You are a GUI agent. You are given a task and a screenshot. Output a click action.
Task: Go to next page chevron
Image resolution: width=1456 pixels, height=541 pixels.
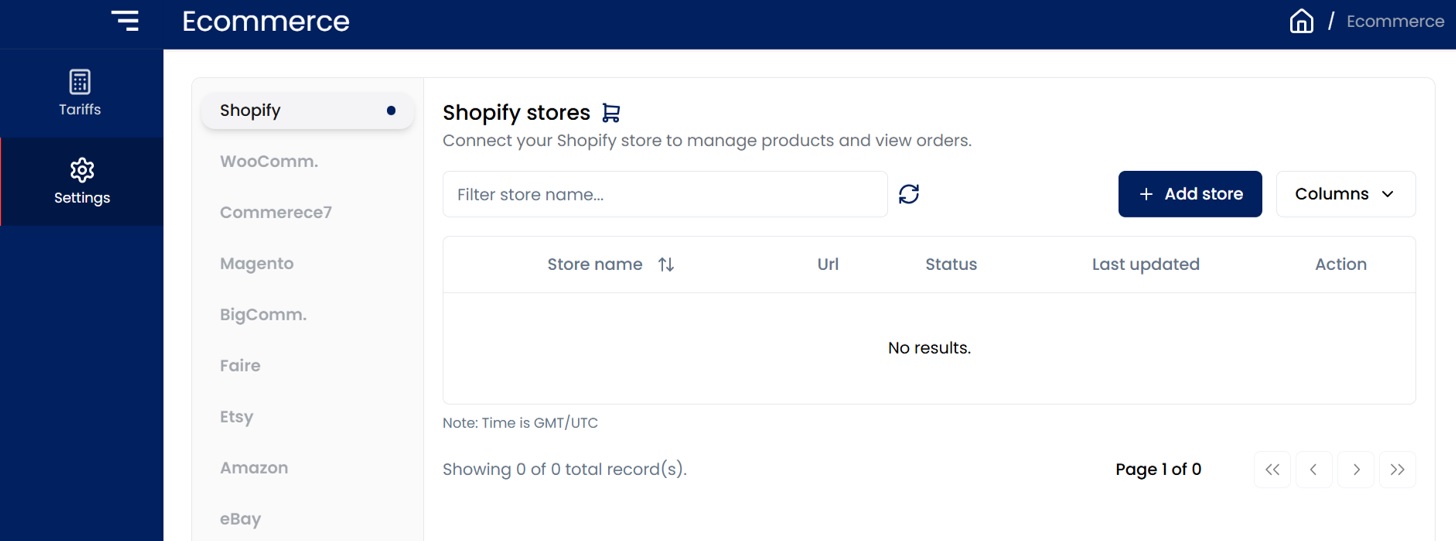[1356, 470]
